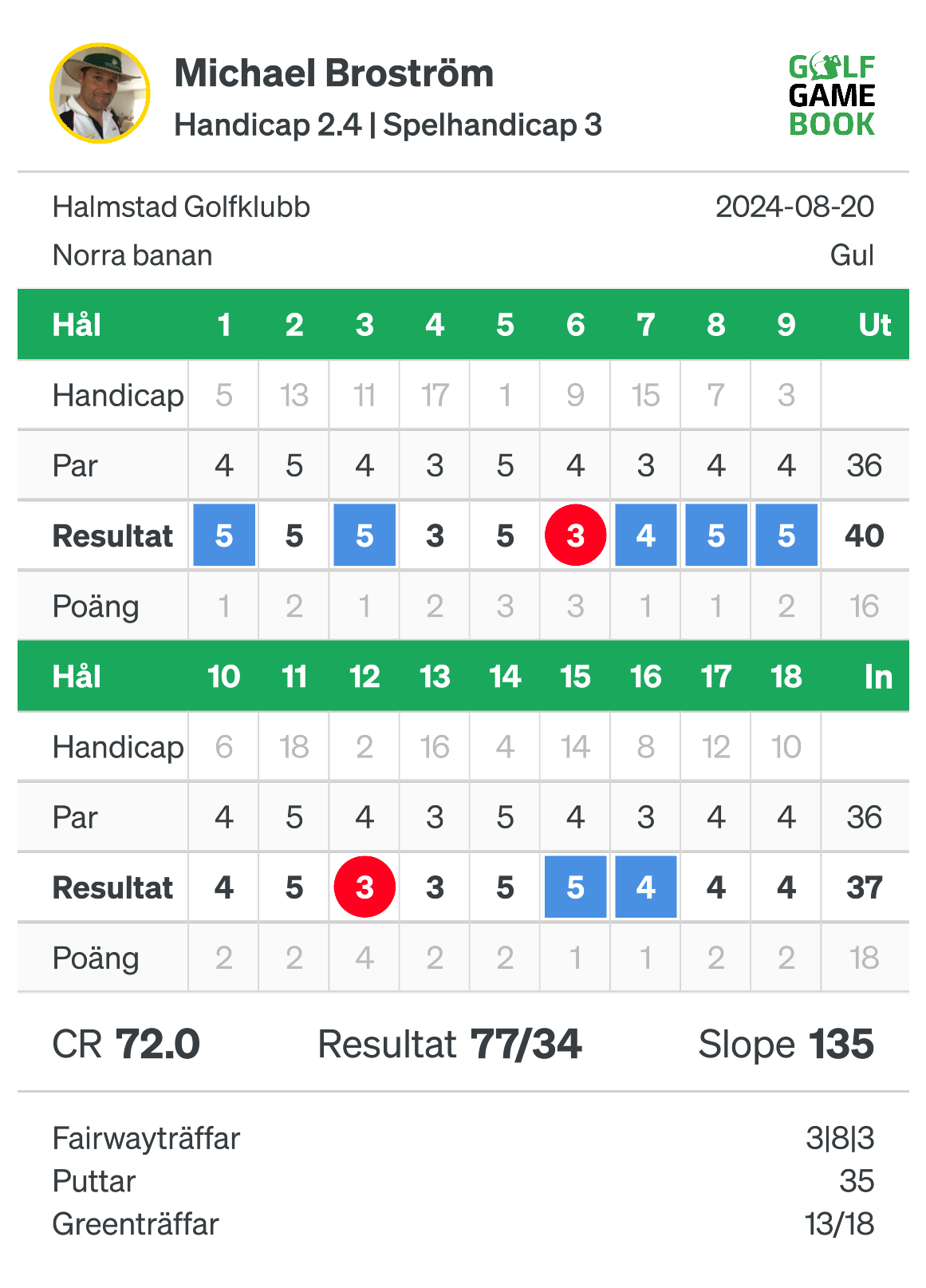Click the blue bogey square on hole 9
The image size is (926, 1288).
click(786, 535)
